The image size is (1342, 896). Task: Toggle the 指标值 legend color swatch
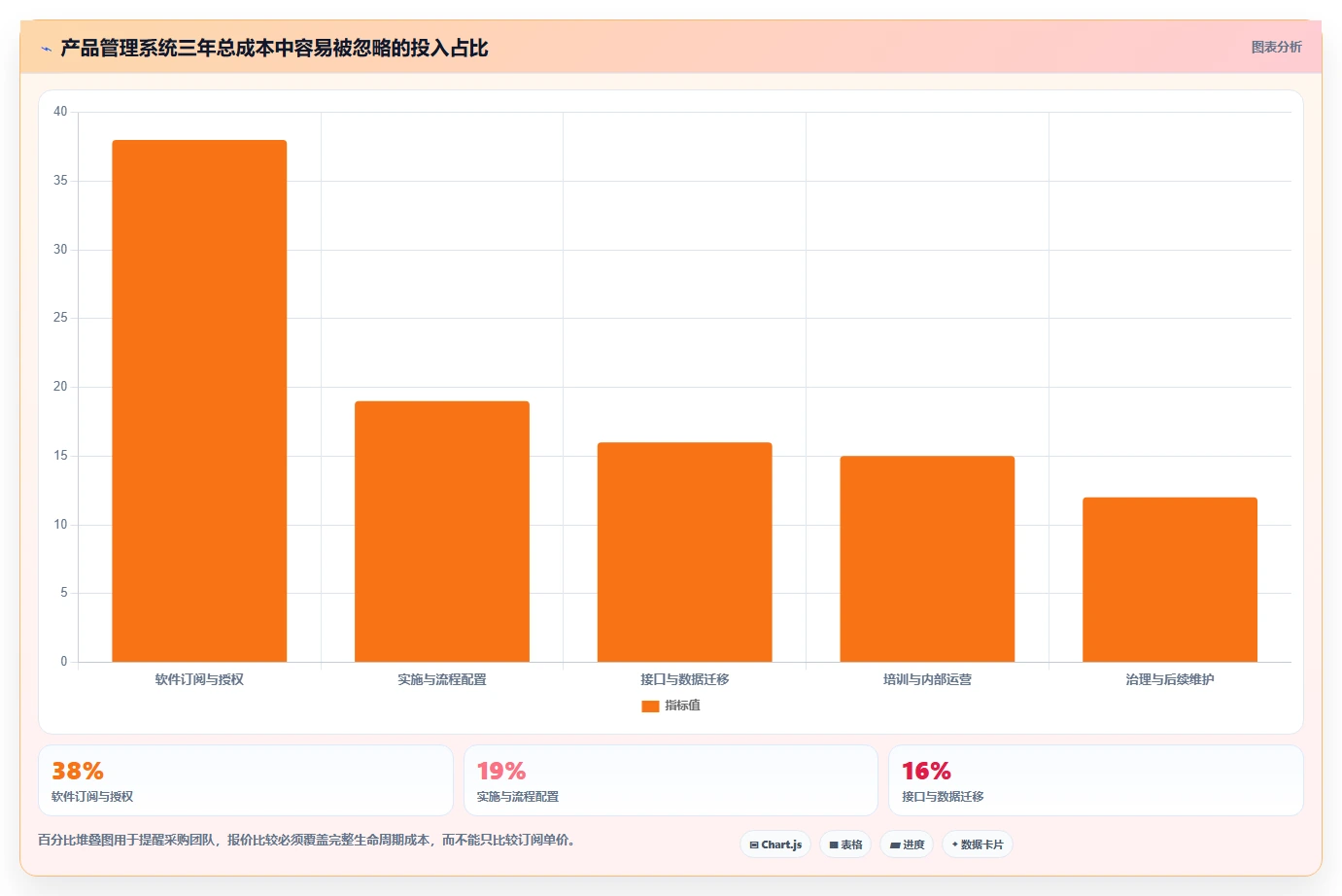click(x=650, y=706)
